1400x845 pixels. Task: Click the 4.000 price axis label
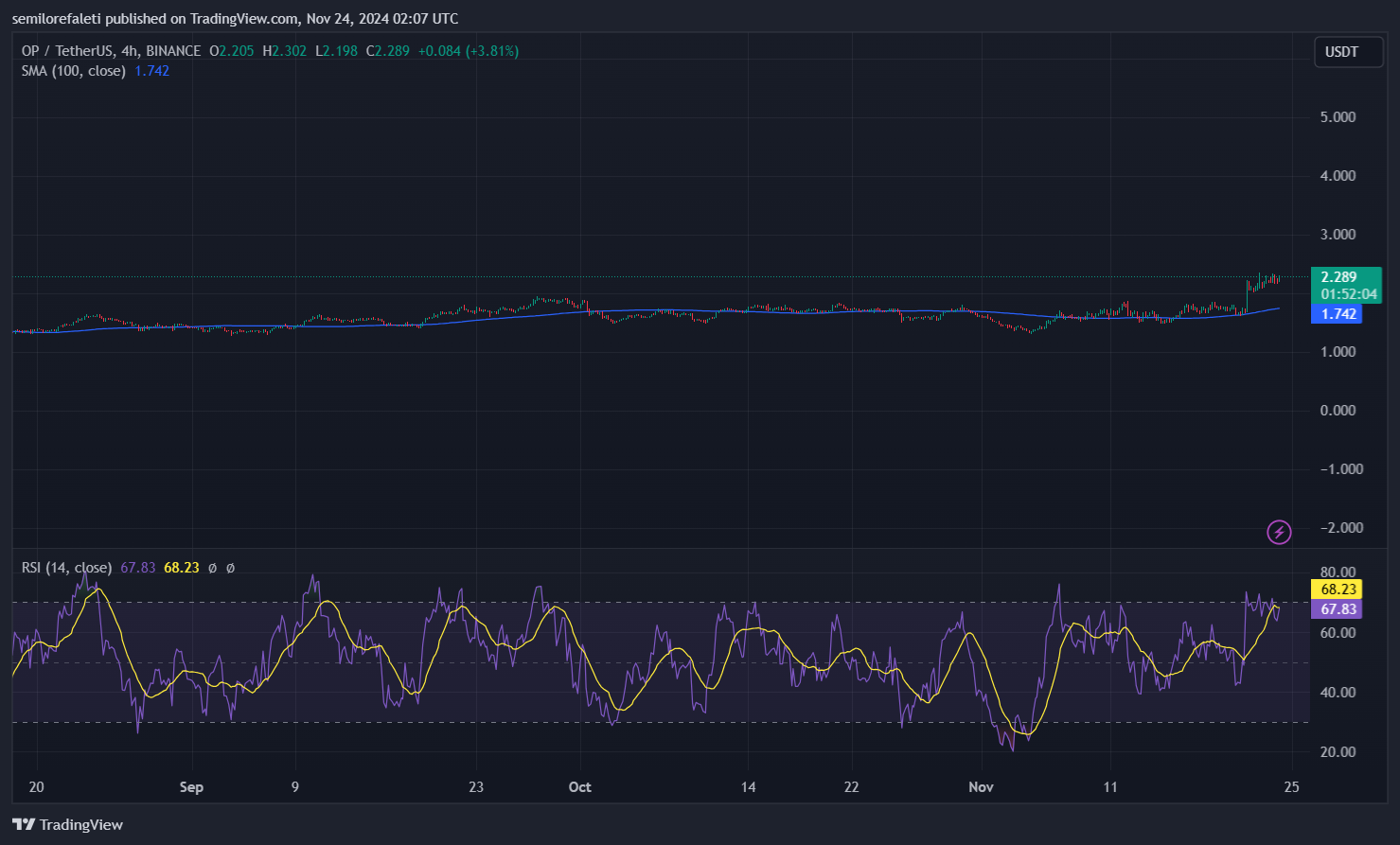(1338, 176)
